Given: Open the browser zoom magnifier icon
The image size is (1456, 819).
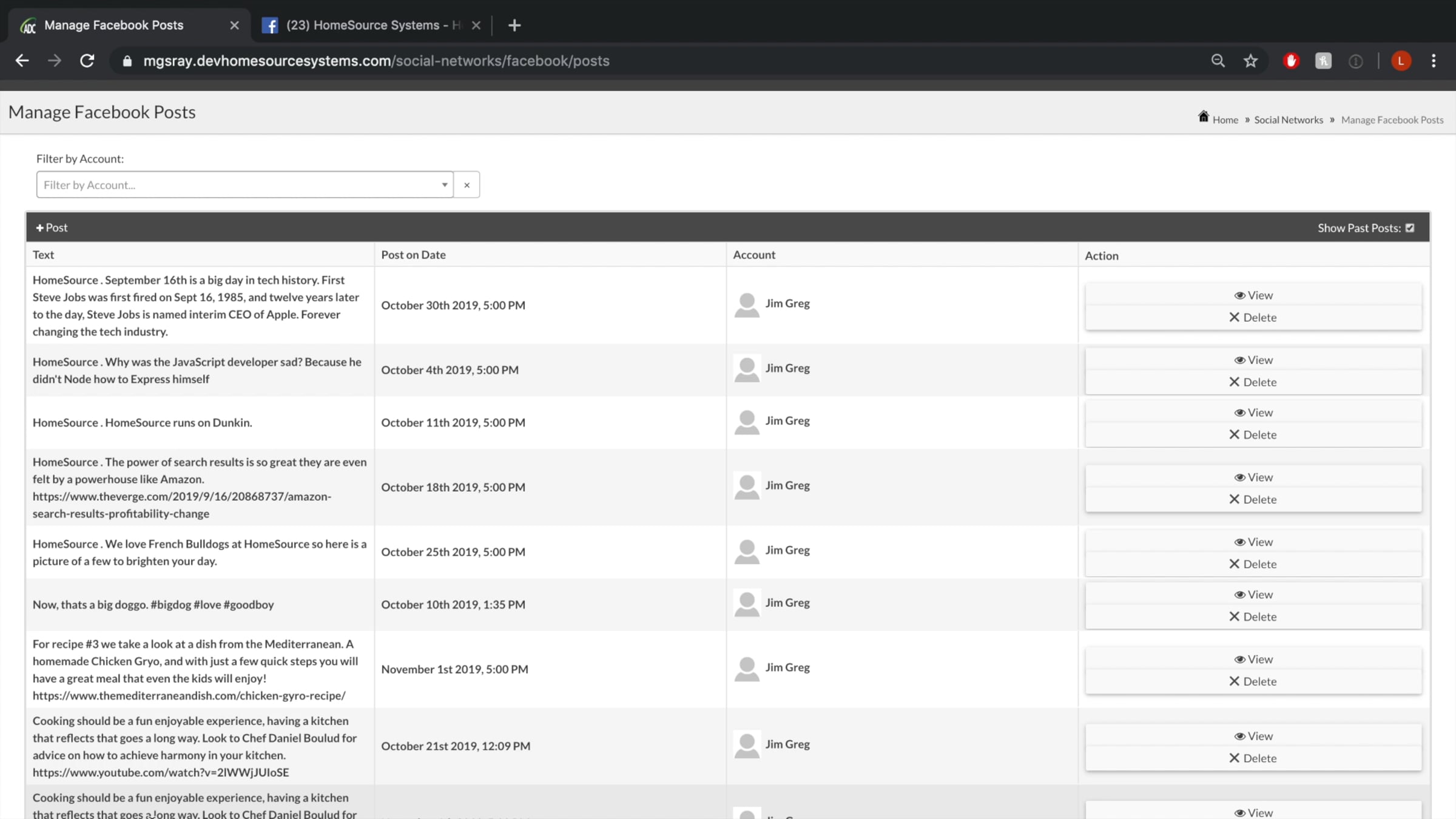Looking at the screenshot, I should 1218,61.
